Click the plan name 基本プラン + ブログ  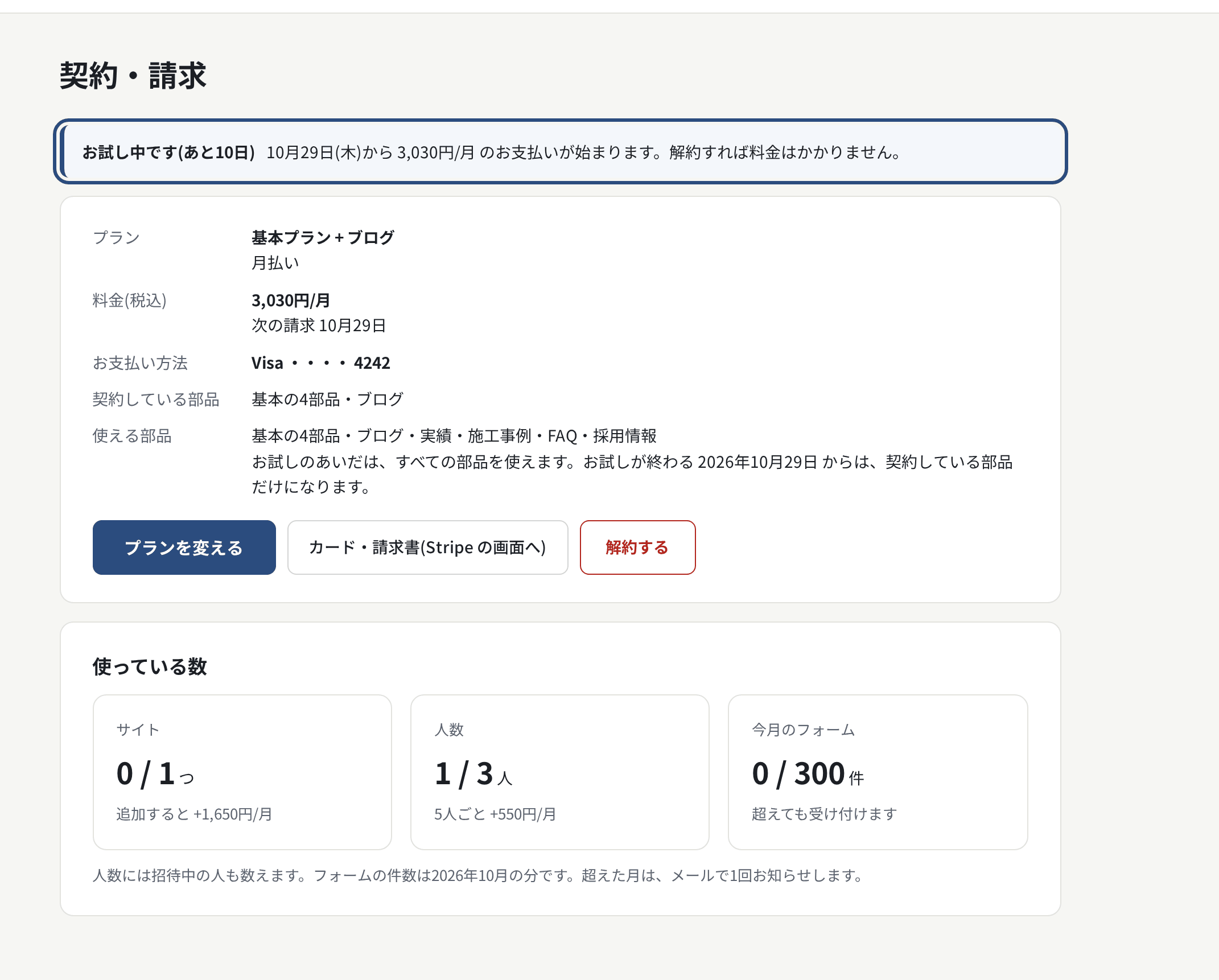tap(323, 237)
